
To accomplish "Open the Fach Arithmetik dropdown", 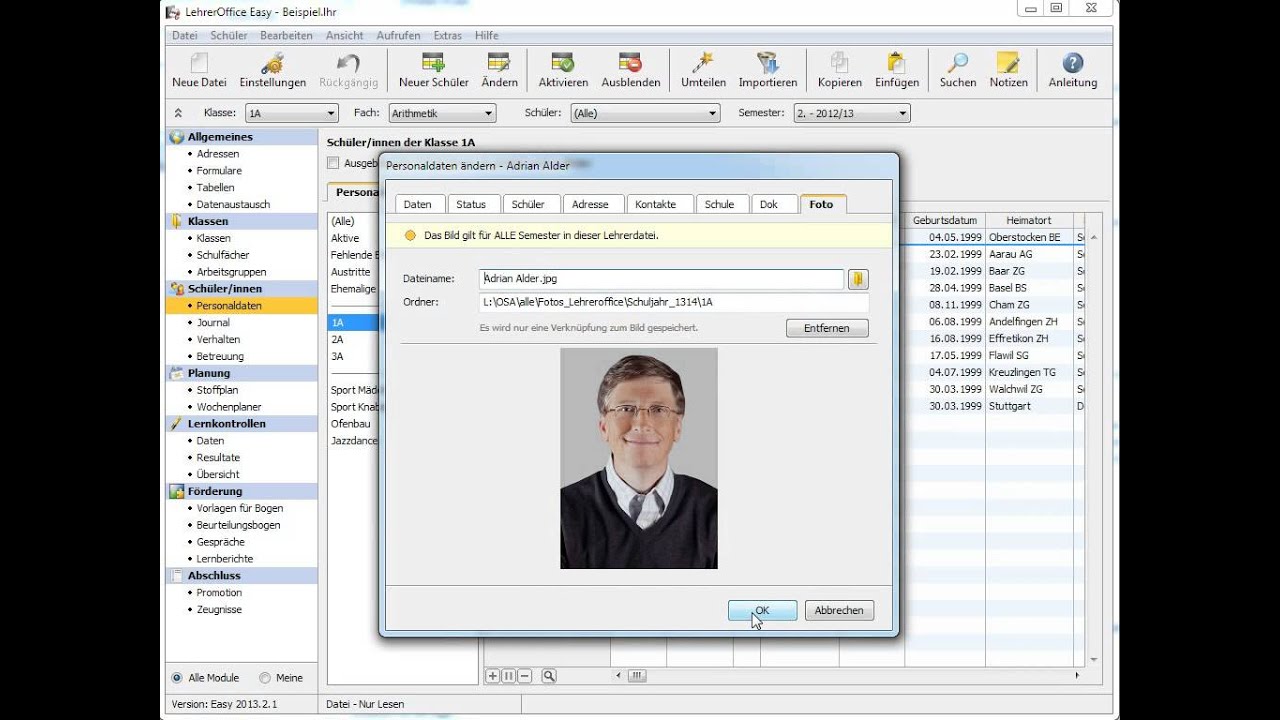I will point(442,114).
